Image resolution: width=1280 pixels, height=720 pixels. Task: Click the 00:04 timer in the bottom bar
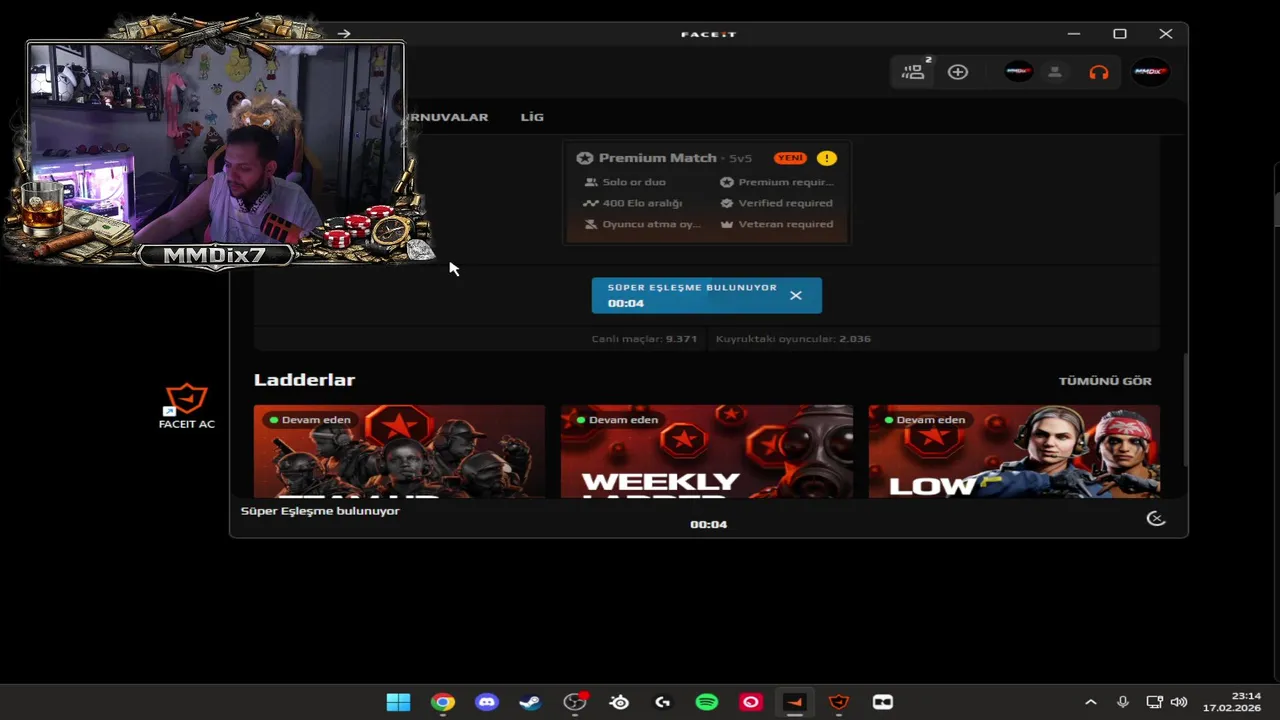(x=708, y=524)
